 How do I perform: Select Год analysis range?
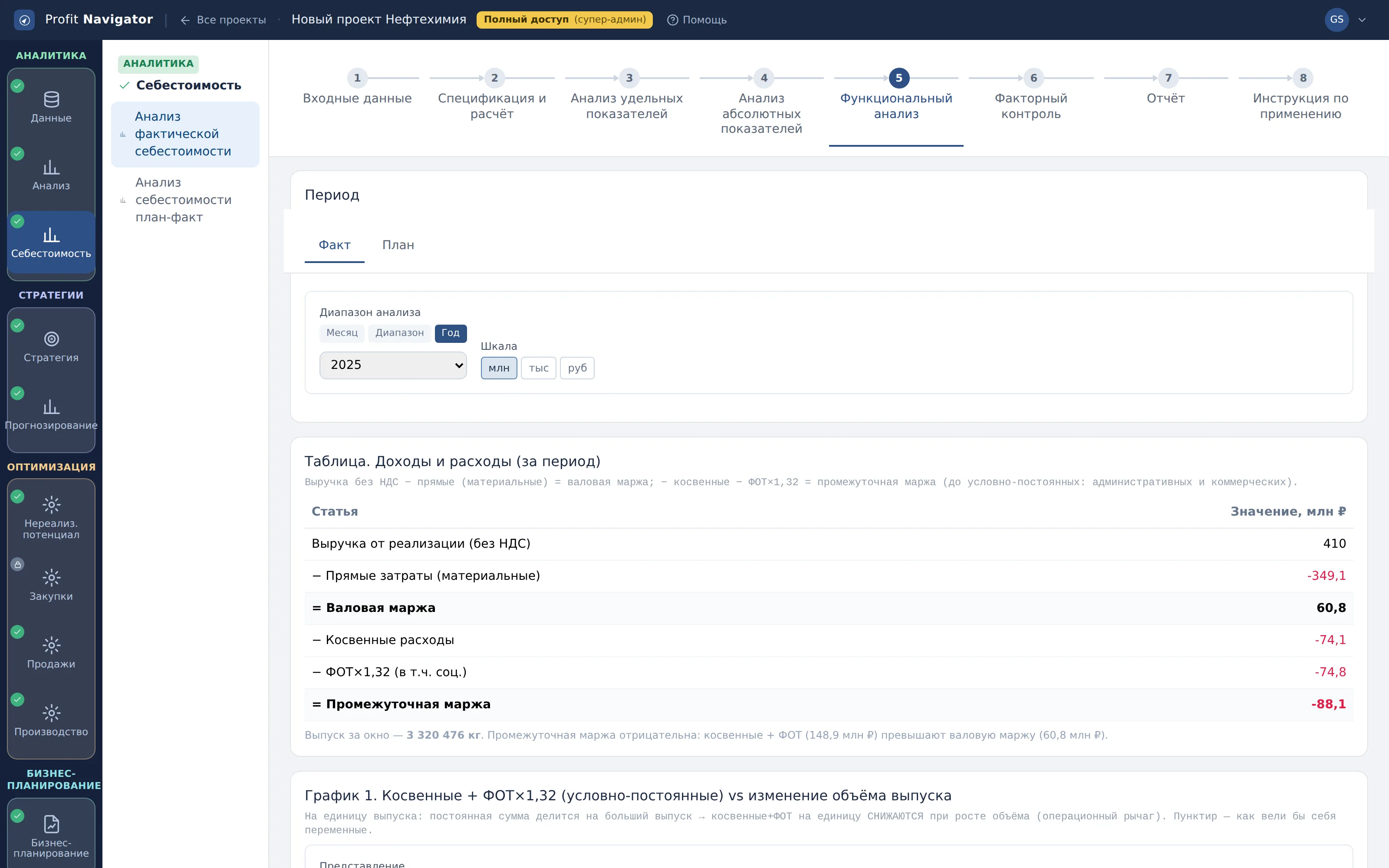[x=451, y=333]
